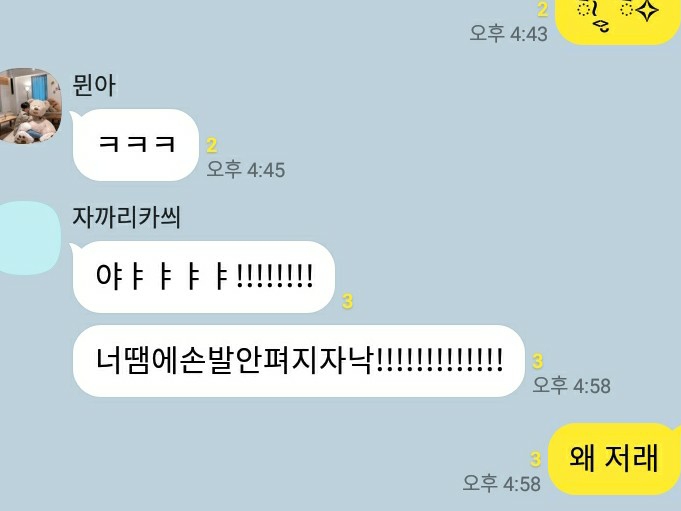681x511 pixels.
Task: Tap 오후 4:58 timestamp next to 왜 저래
Action: [502, 483]
